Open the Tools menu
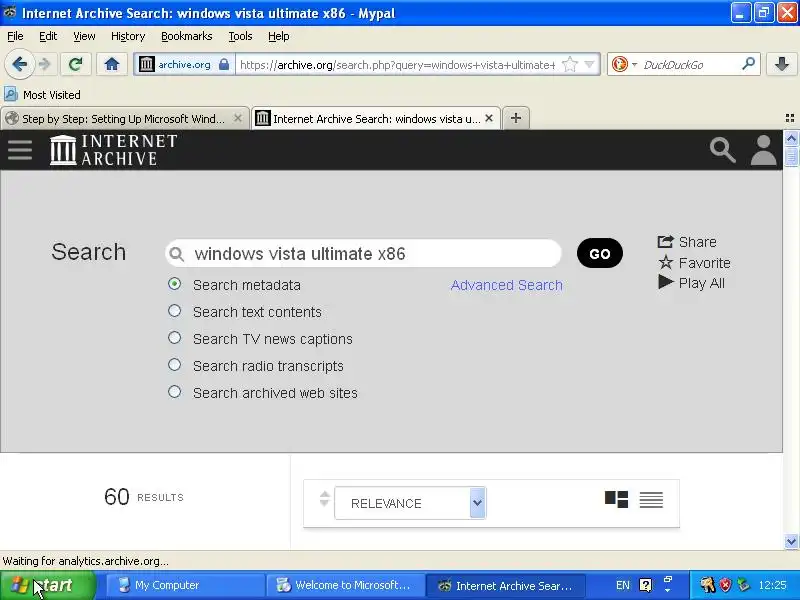This screenshot has width=800, height=600. pos(240,36)
